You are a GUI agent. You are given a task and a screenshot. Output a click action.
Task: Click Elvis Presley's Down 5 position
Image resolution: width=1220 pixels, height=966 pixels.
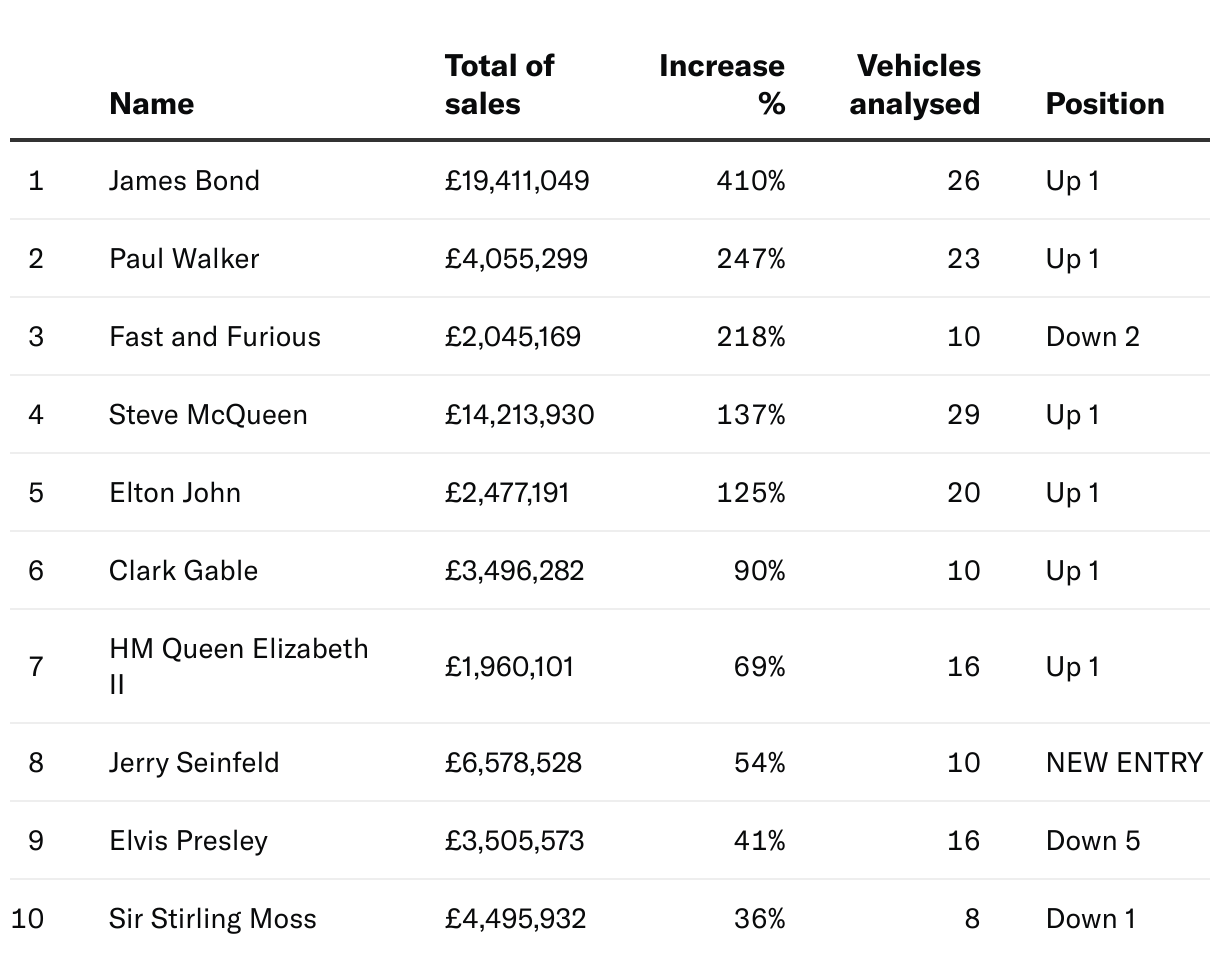pos(1092,841)
